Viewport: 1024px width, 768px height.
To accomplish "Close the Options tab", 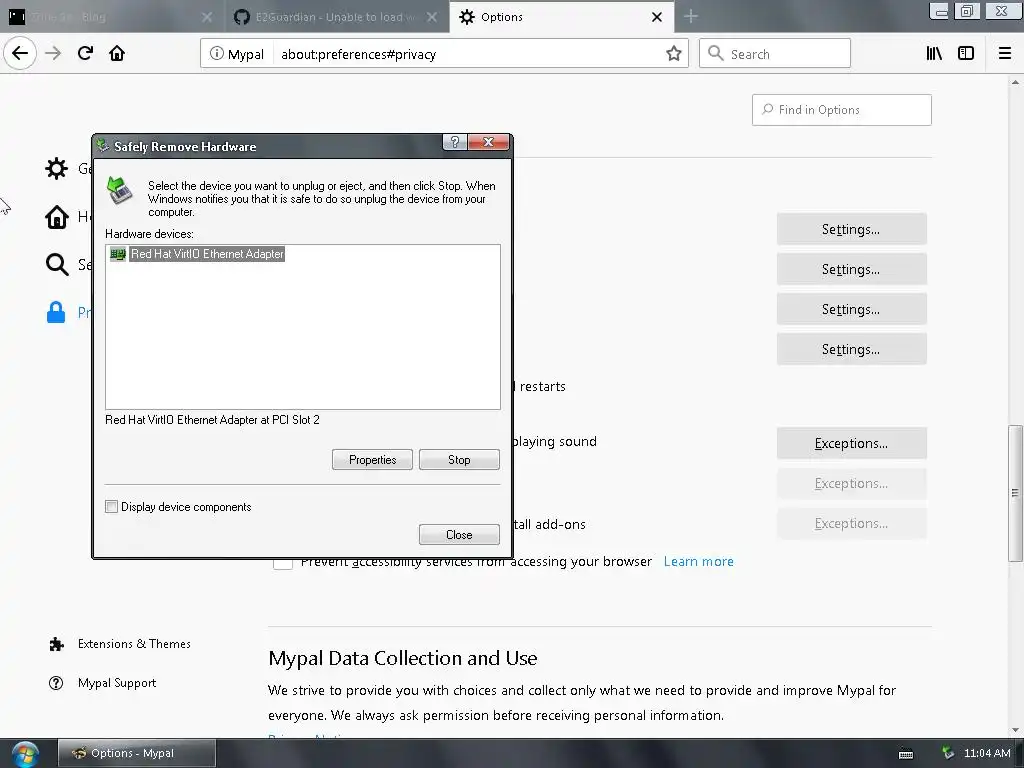I will (657, 17).
